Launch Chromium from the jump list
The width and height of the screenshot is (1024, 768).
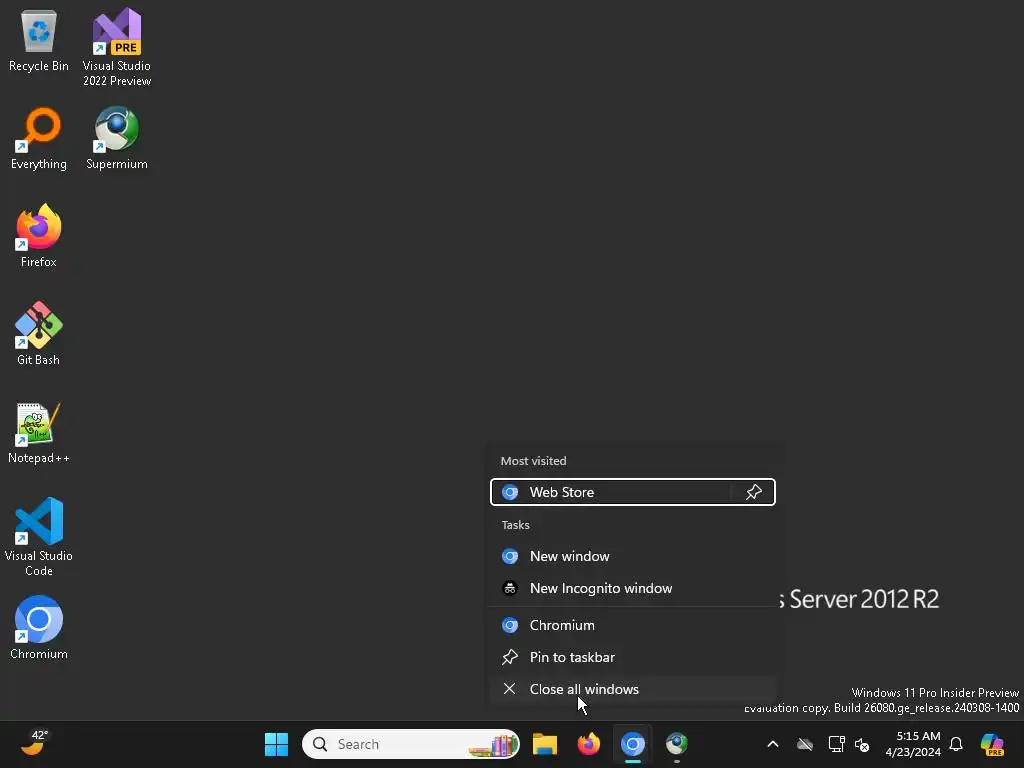[x=632, y=626]
